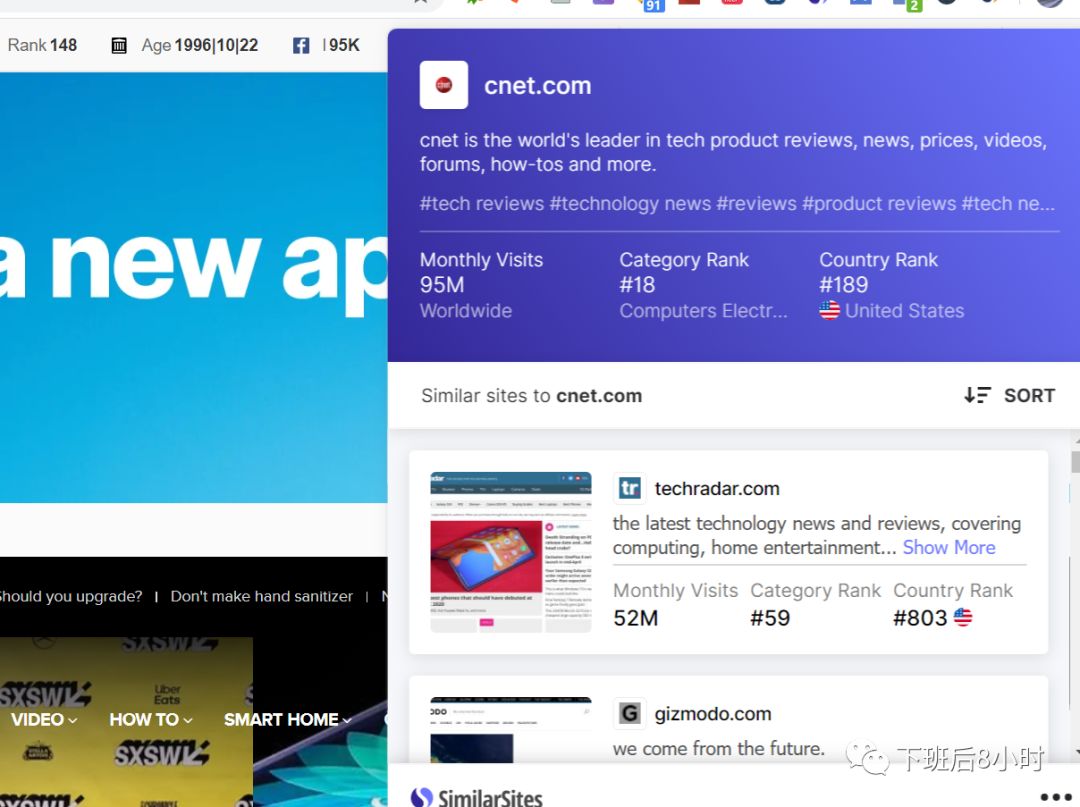Click the gizmodo.com page thumbnail
This screenshot has height=807, width=1080.
tap(510, 730)
